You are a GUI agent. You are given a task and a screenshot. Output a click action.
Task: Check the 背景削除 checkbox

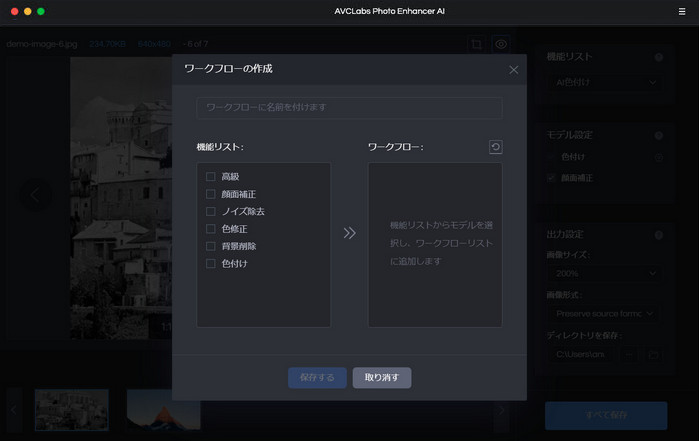coord(210,246)
